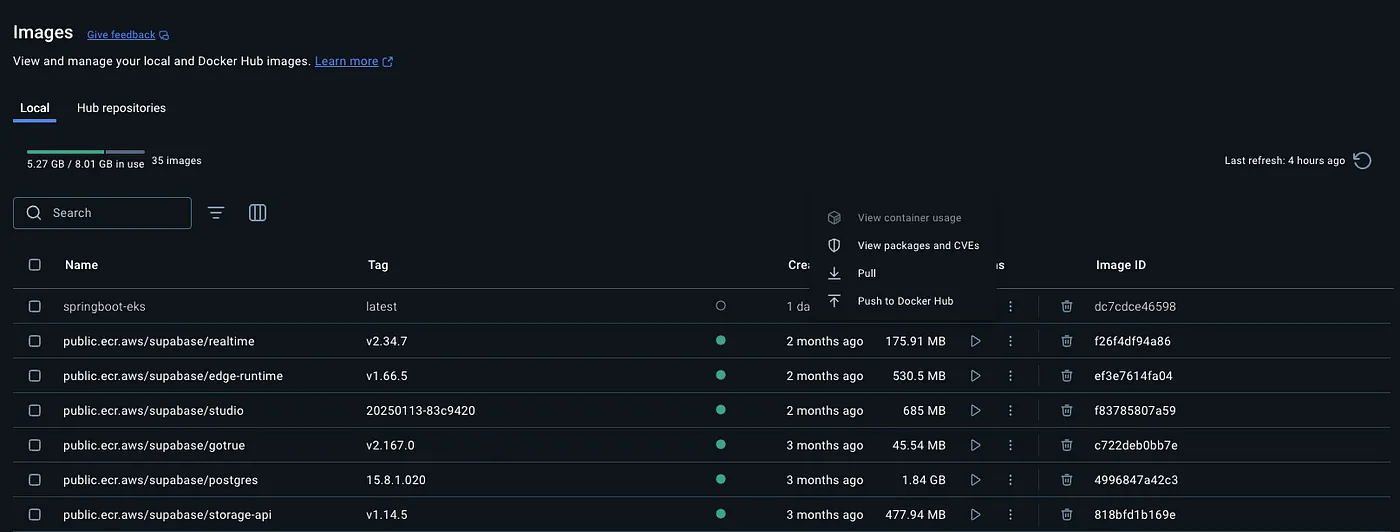Screen dimensions: 1400x532
Task: Click the disk usage progress bar
Action: [85, 151]
